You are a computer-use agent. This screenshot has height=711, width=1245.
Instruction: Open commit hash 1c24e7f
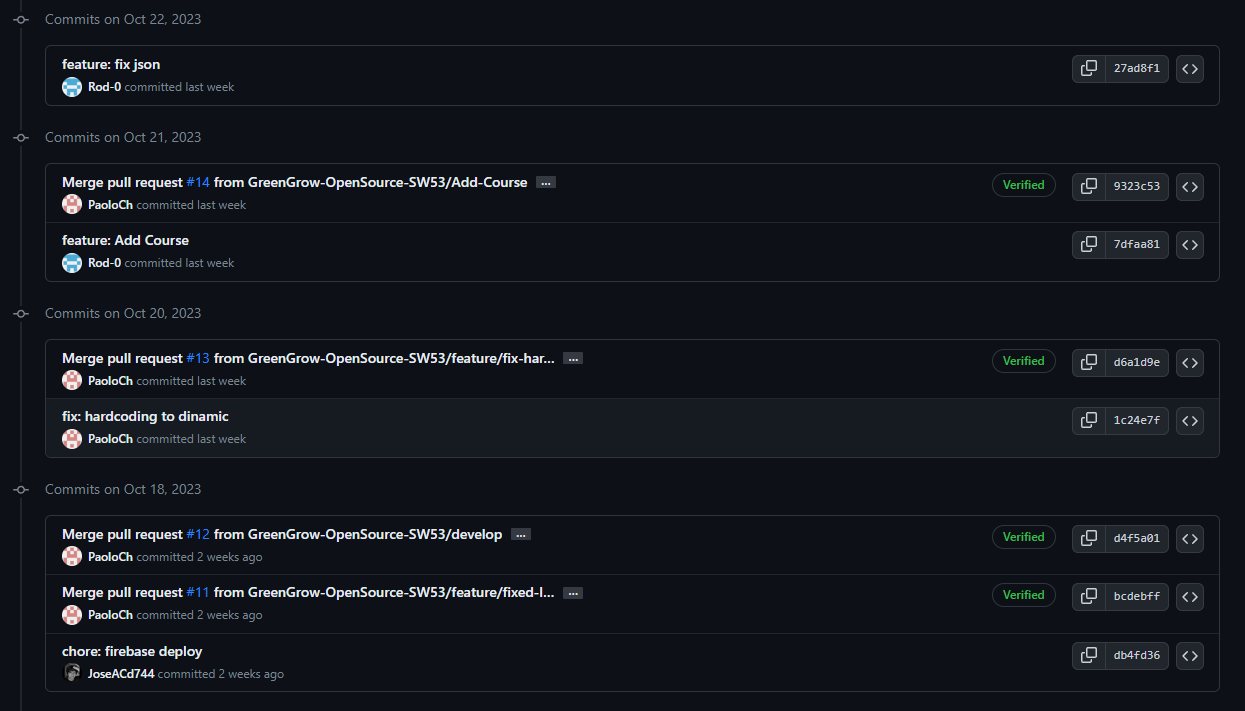(x=1137, y=421)
